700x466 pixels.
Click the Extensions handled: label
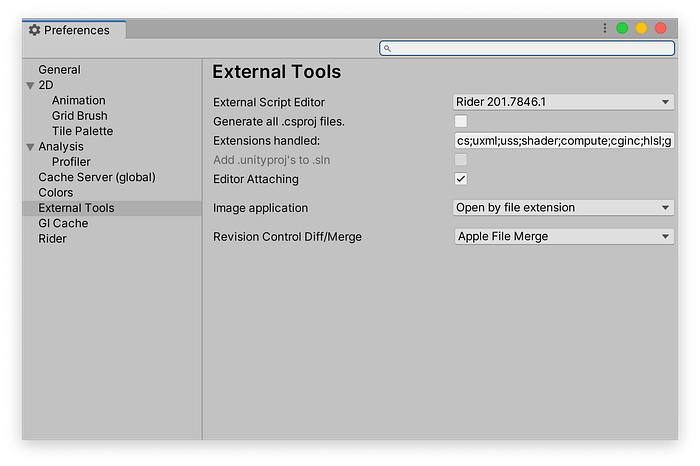click(267, 141)
